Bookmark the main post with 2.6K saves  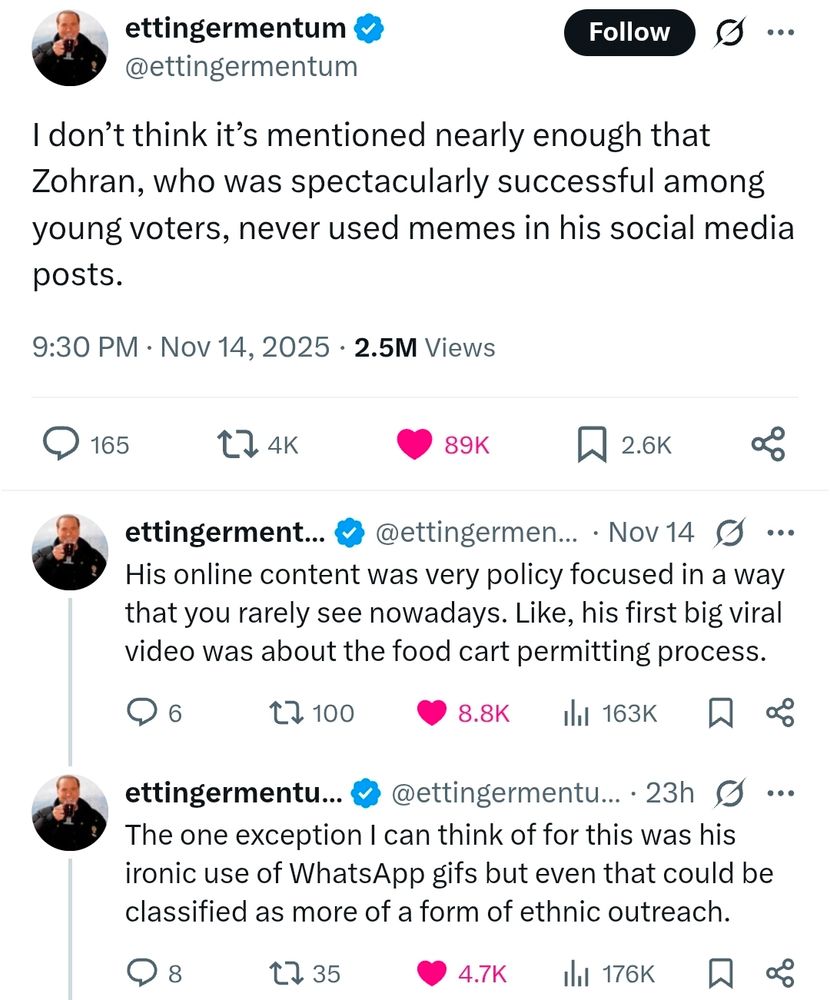[x=592, y=444]
